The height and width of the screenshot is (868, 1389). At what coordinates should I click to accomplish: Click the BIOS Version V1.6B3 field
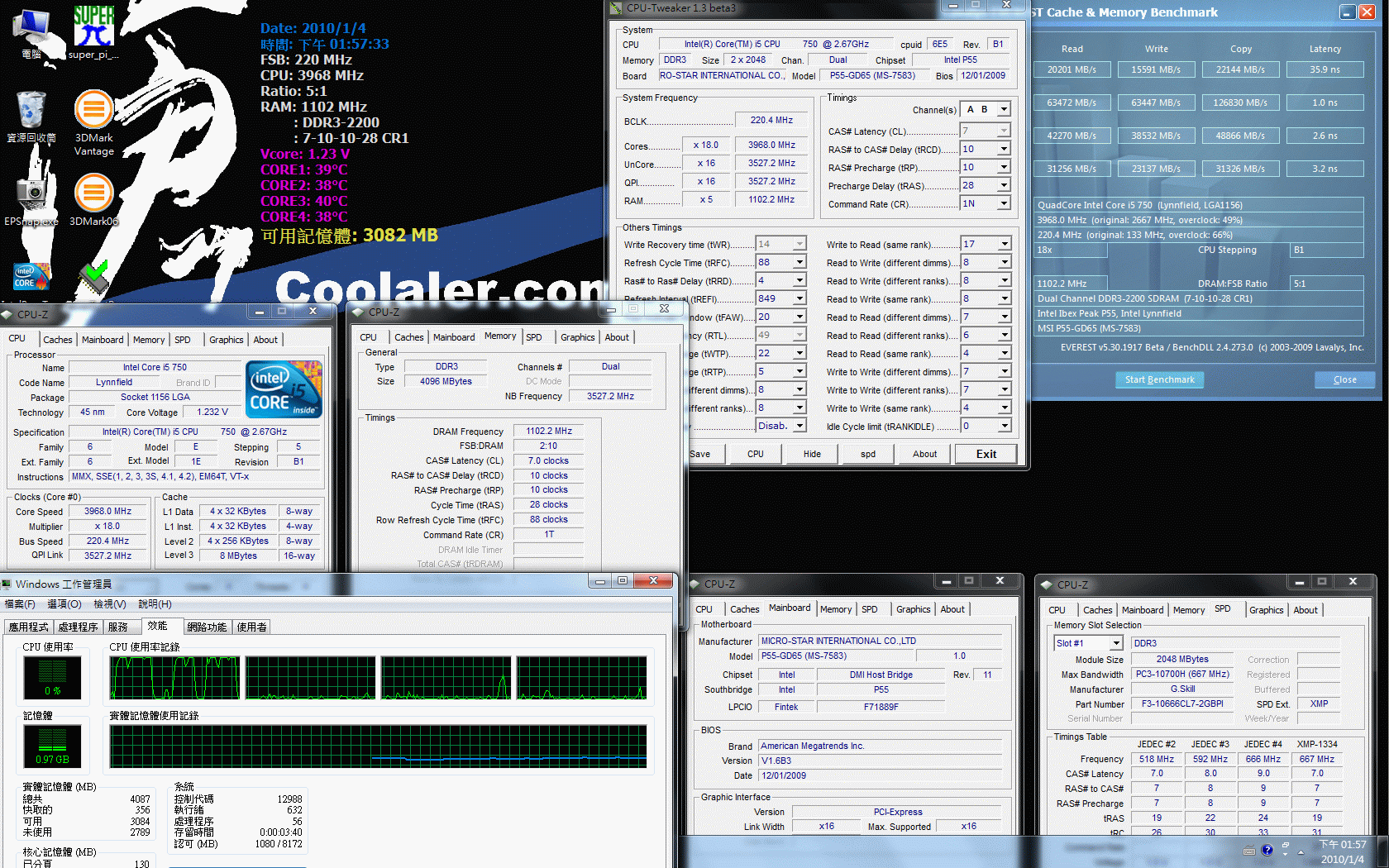pyautogui.click(x=881, y=761)
